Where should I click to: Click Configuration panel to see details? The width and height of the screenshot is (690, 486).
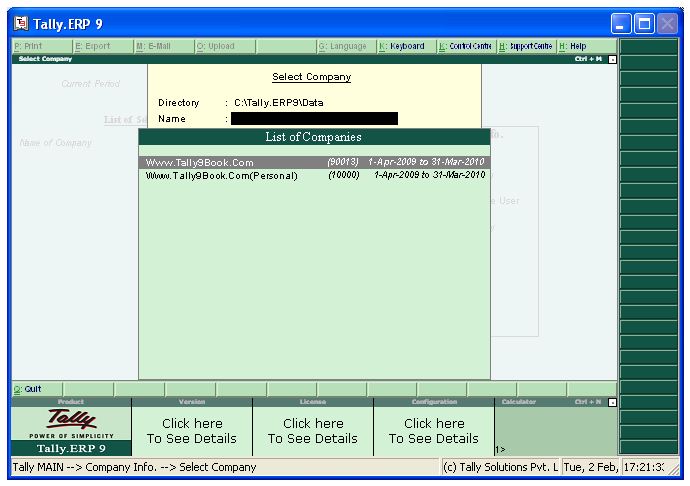[434, 431]
